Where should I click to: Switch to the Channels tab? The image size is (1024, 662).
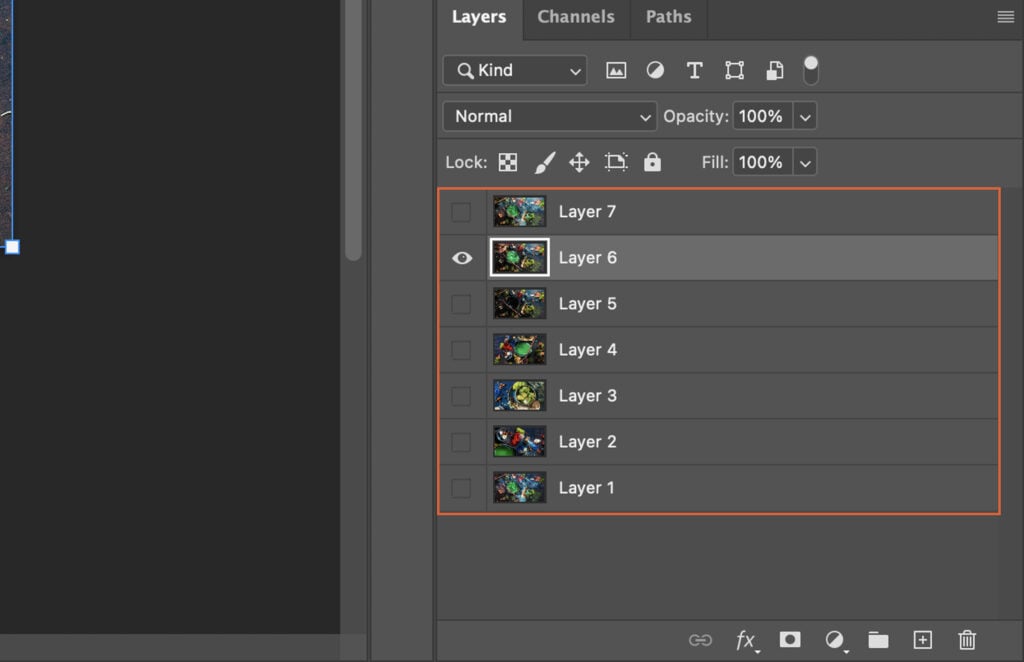[x=575, y=16]
